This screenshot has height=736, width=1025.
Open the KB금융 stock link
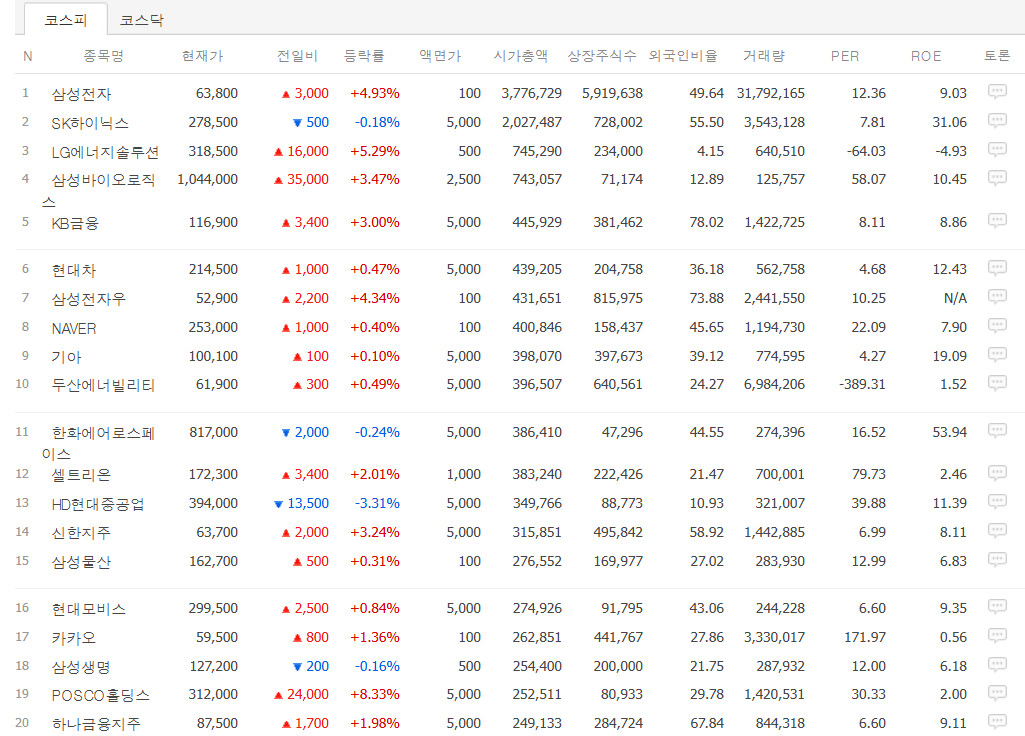(75, 224)
